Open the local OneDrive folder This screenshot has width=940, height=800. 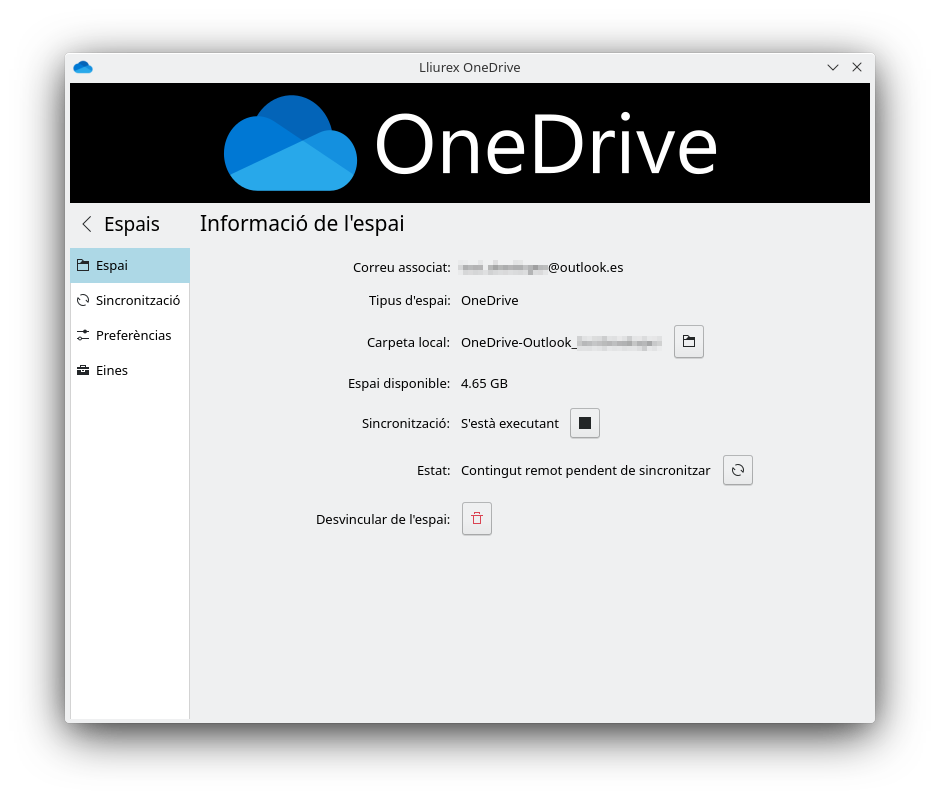pos(688,342)
